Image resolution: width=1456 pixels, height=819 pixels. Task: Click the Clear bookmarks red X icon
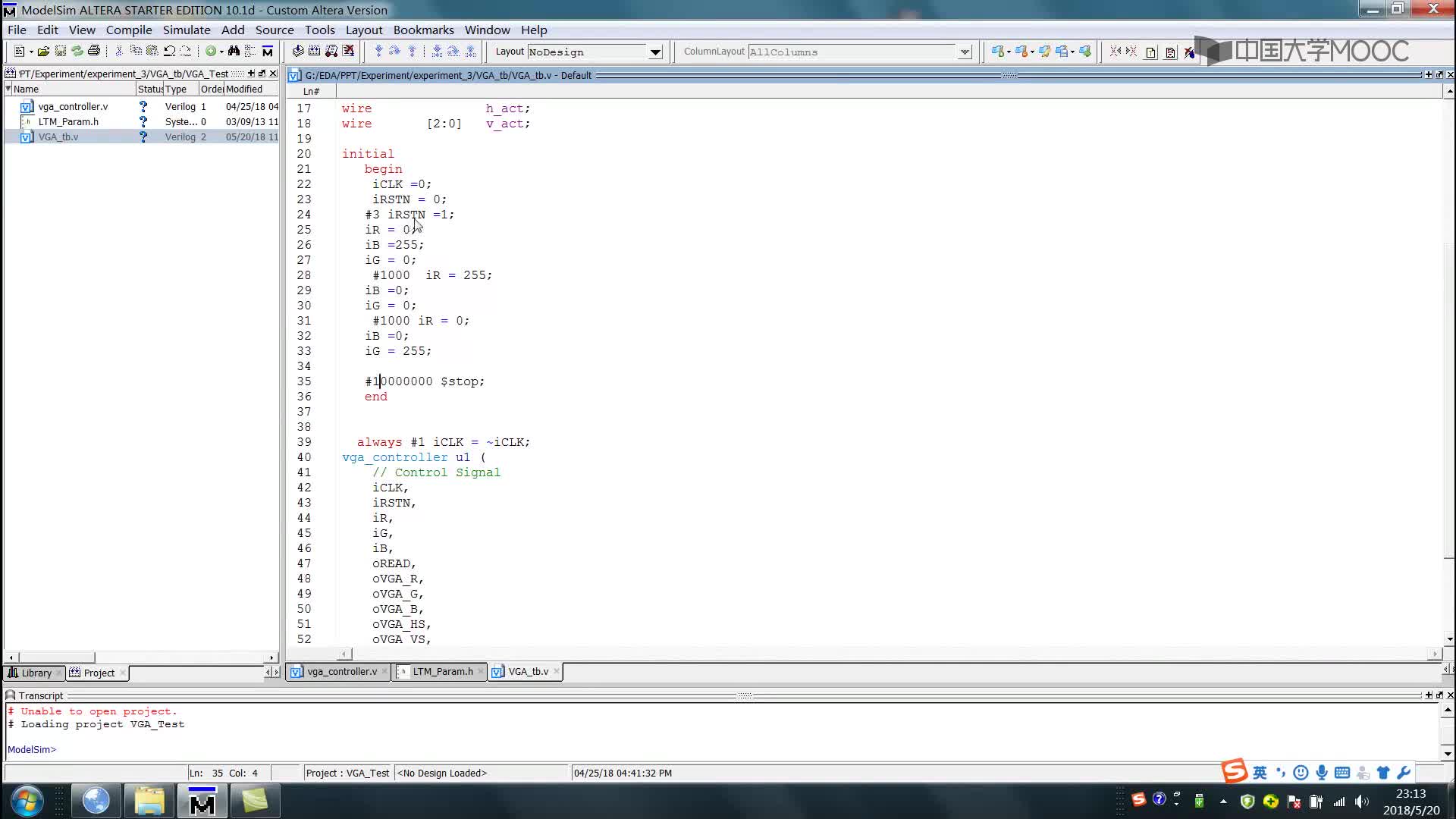(x=1189, y=52)
